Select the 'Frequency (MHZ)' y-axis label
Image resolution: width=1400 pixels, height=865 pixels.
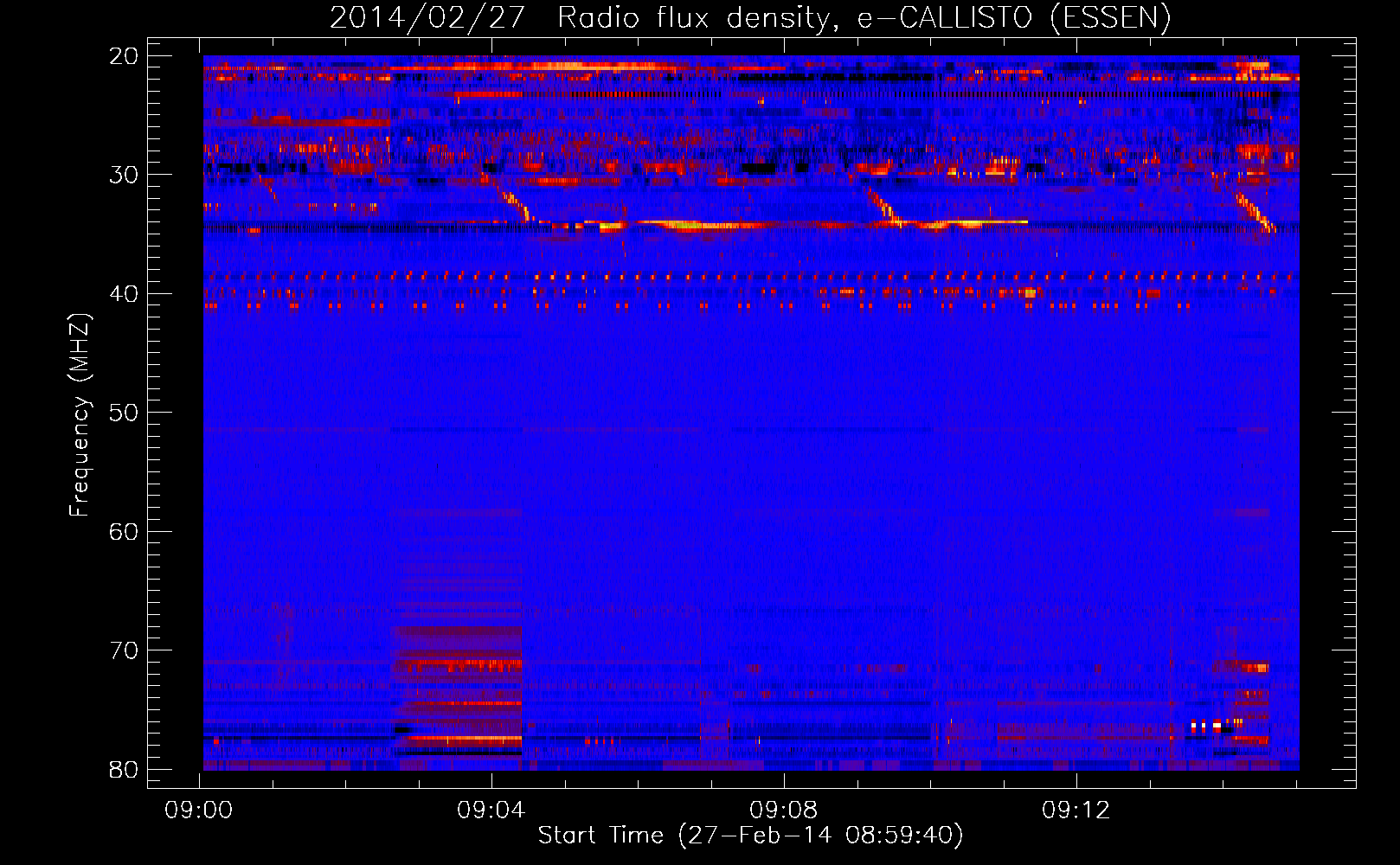pos(80,415)
